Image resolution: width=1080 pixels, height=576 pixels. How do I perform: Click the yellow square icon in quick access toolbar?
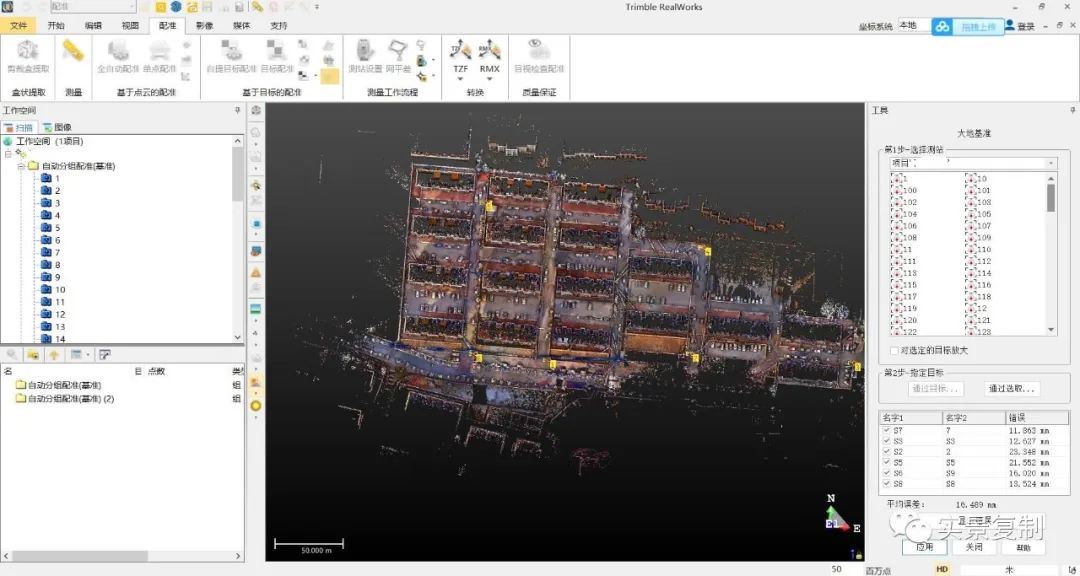(161, 7)
